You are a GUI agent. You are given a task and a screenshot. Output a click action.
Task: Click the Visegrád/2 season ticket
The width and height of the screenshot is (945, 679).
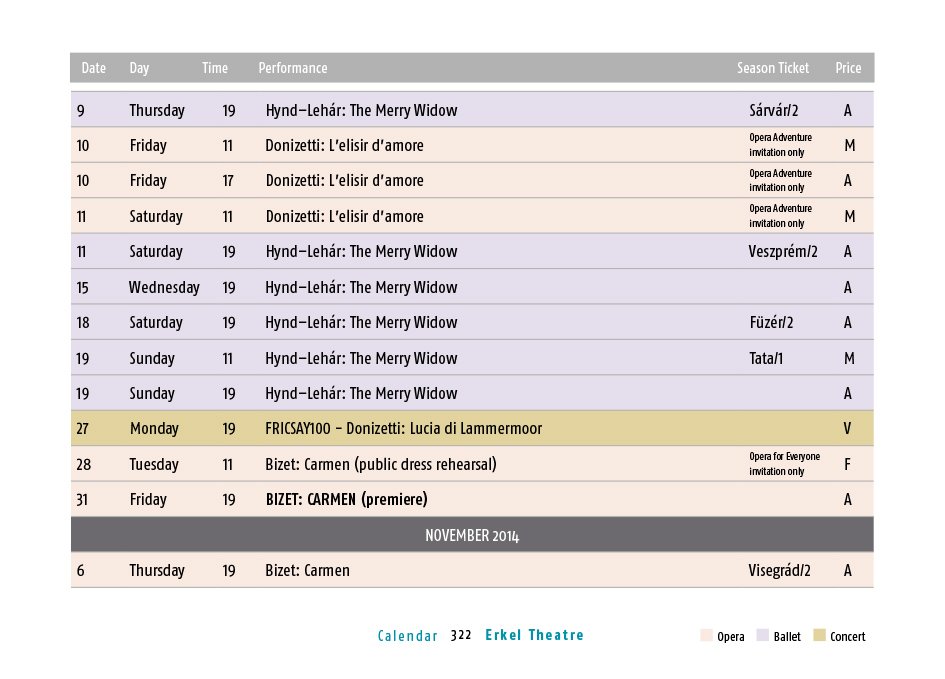coord(779,571)
